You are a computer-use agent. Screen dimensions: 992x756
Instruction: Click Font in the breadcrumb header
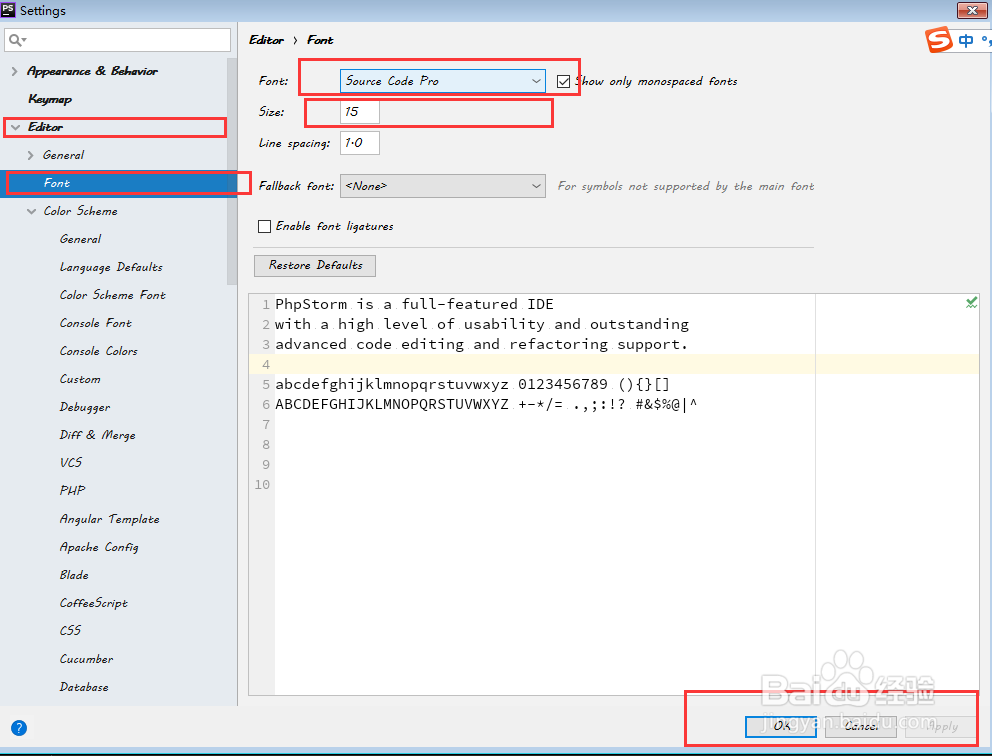coord(320,40)
